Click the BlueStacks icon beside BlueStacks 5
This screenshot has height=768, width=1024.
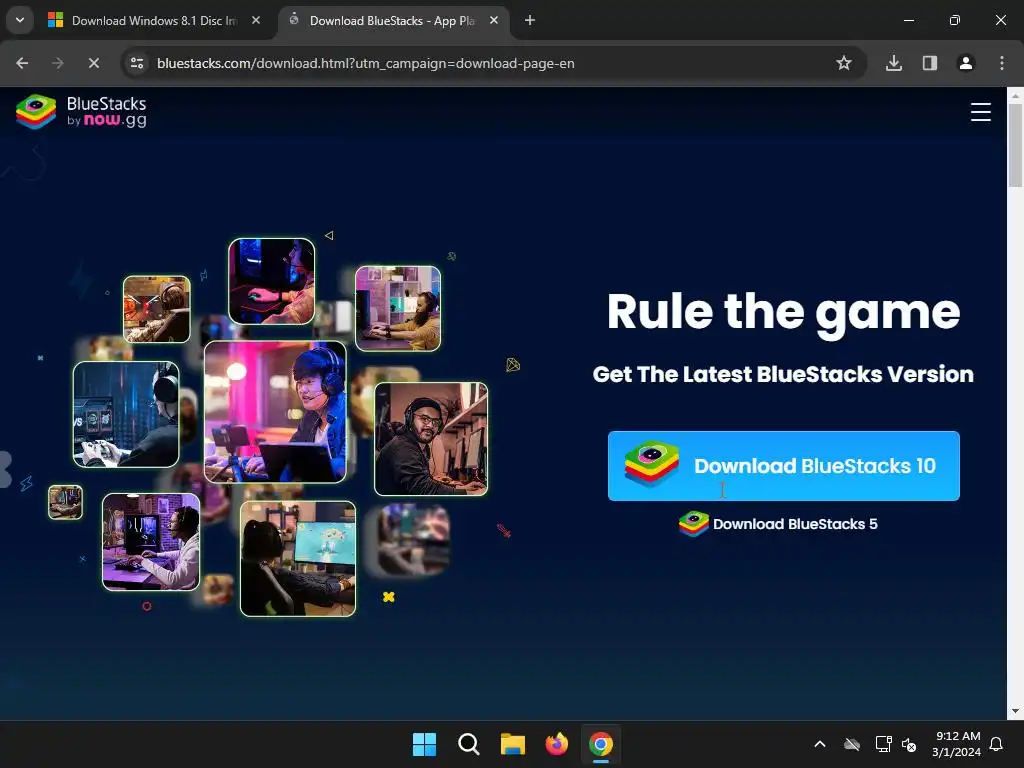(694, 524)
